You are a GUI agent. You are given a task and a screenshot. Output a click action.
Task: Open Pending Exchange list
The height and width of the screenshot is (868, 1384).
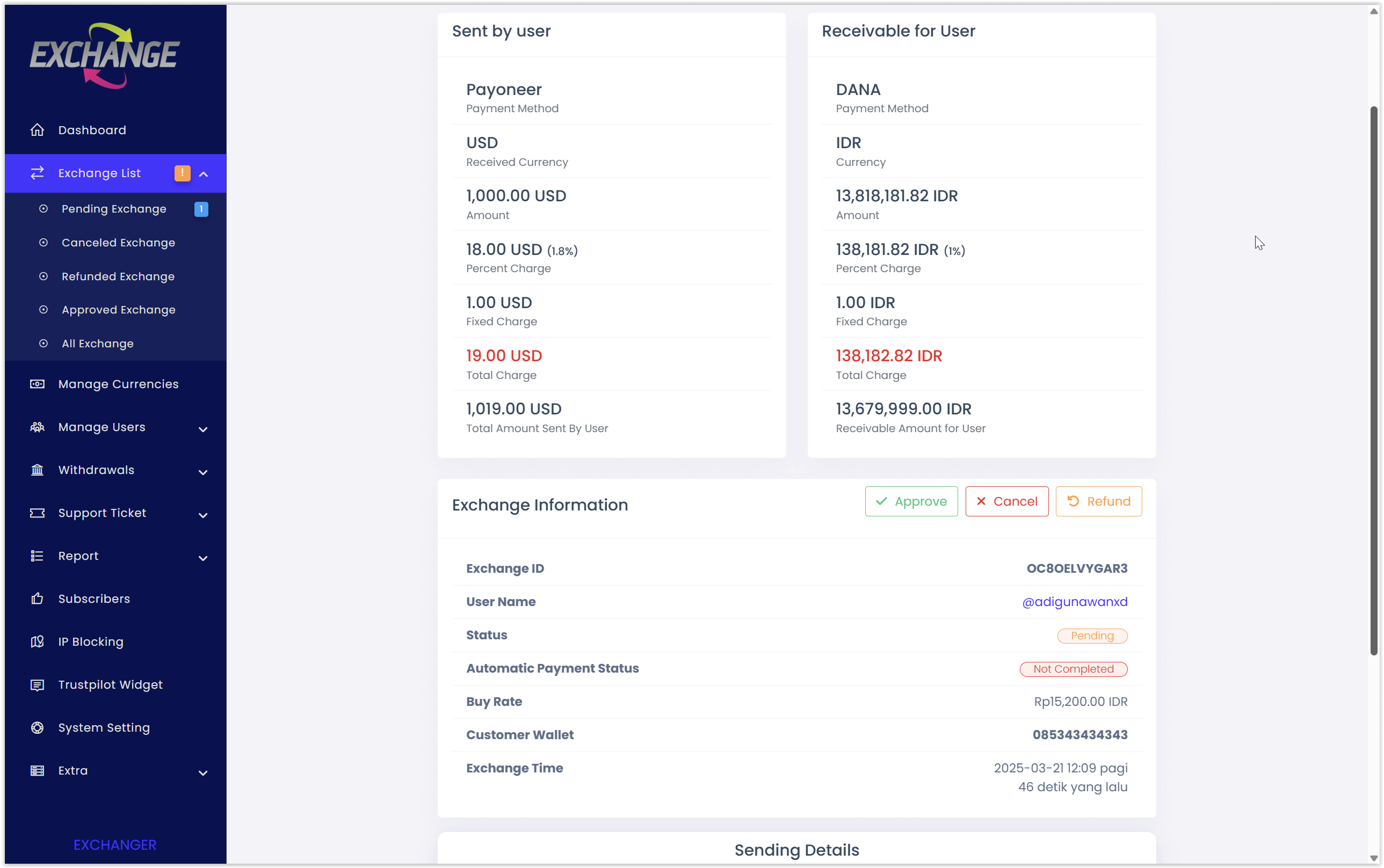point(114,209)
